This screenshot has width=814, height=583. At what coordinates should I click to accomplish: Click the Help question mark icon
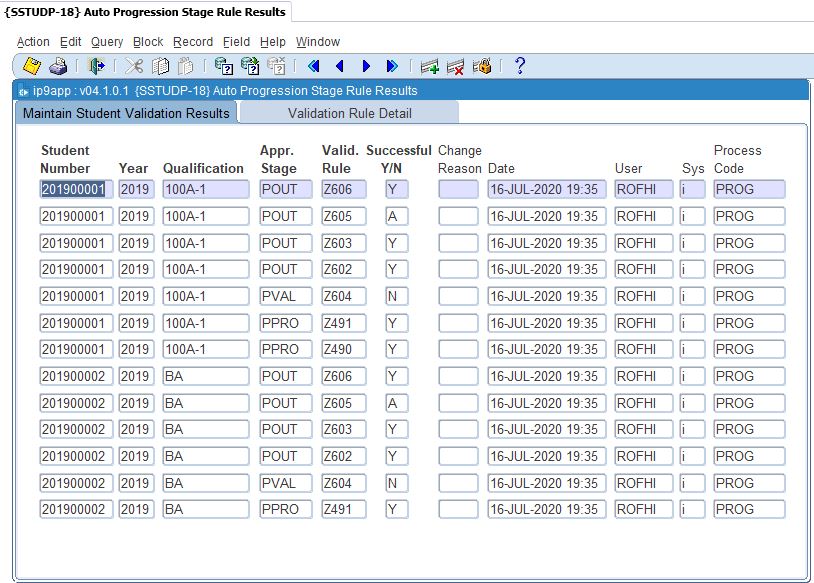pyautogui.click(x=519, y=67)
